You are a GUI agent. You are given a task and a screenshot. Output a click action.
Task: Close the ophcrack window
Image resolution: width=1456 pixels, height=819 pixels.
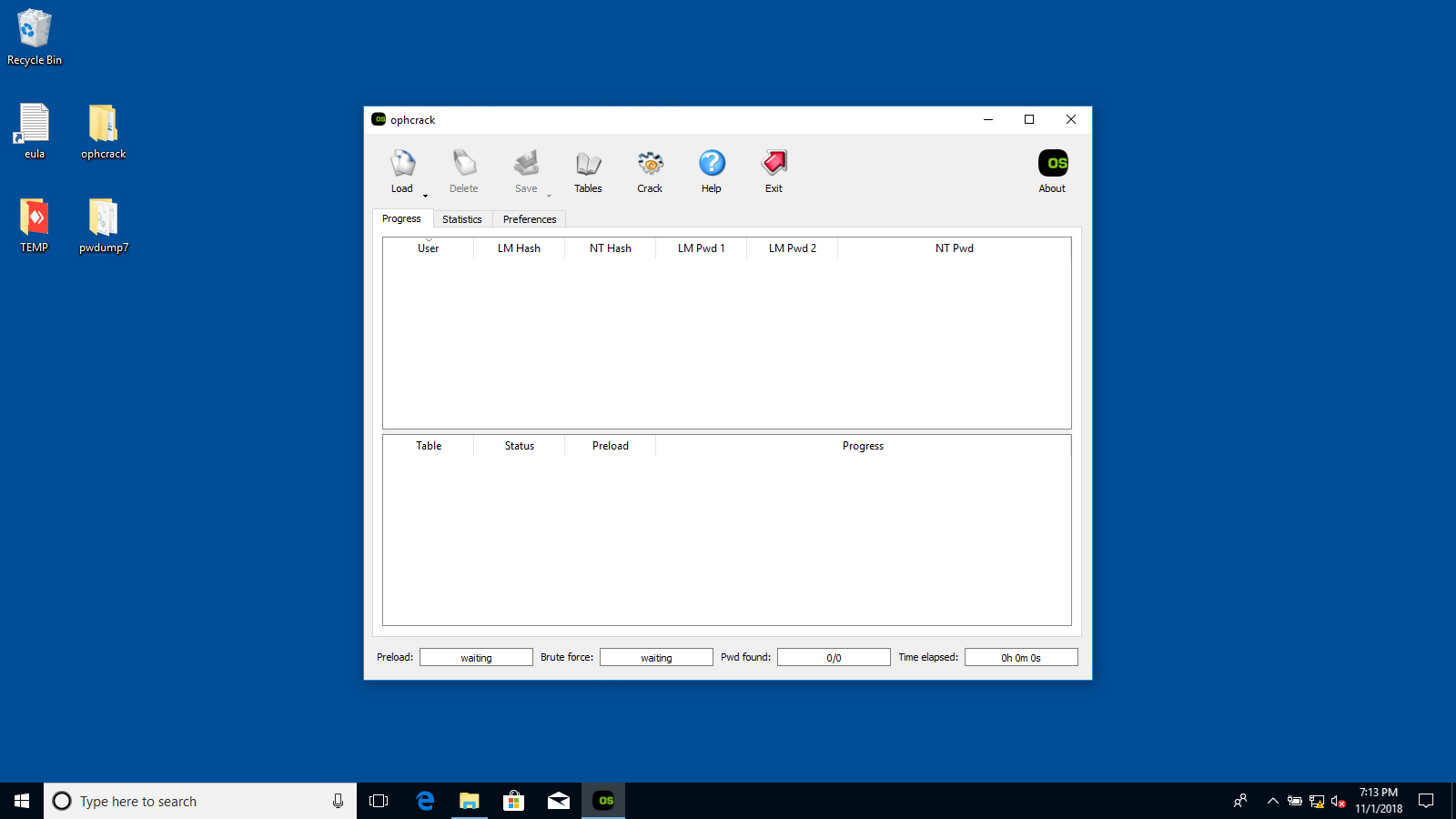1071,119
